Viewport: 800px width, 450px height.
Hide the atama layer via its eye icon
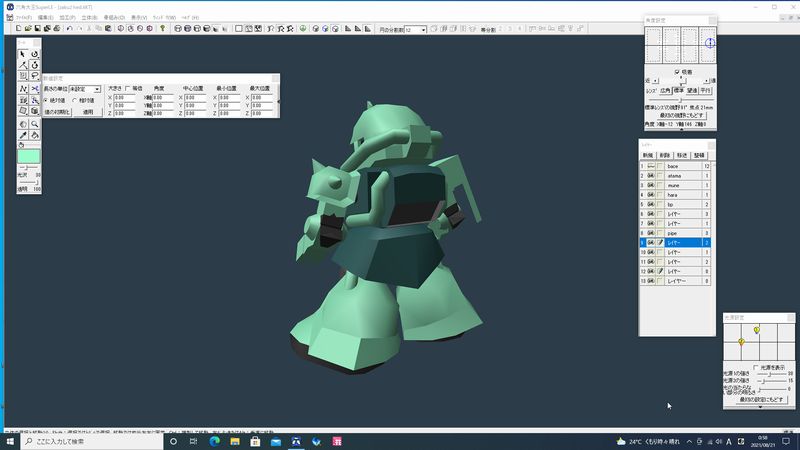[x=651, y=176]
